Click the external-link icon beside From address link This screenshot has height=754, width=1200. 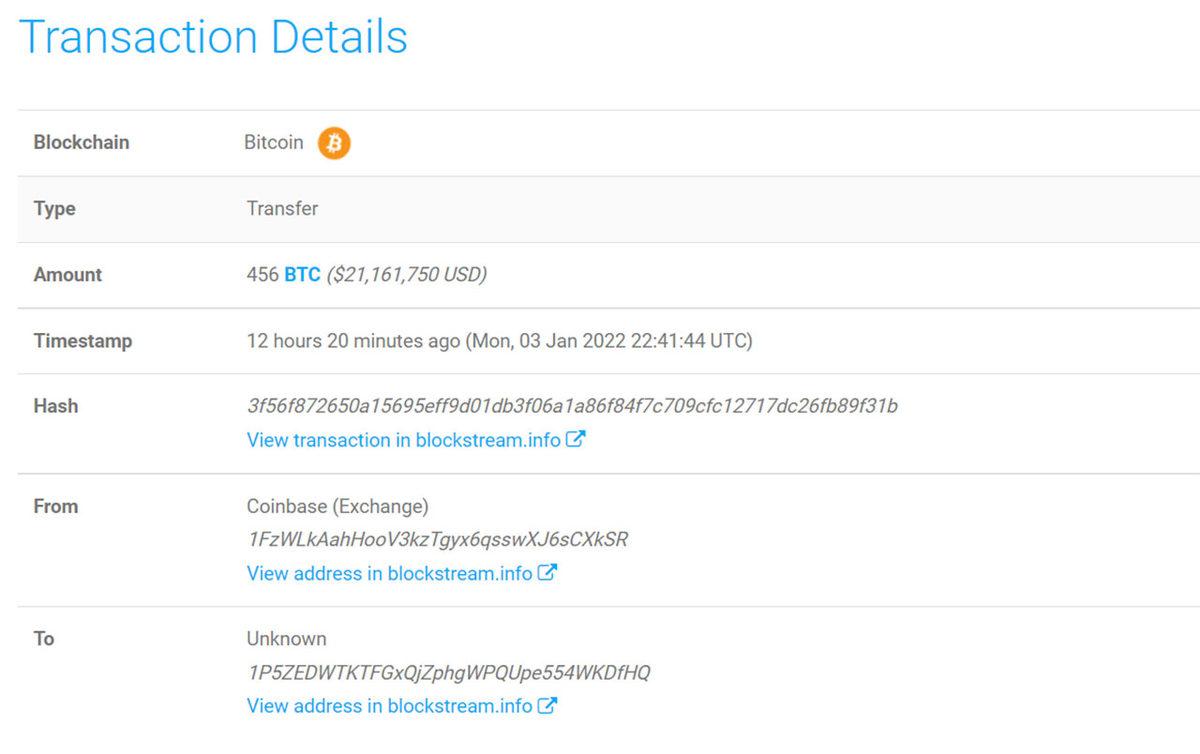(x=546, y=573)
